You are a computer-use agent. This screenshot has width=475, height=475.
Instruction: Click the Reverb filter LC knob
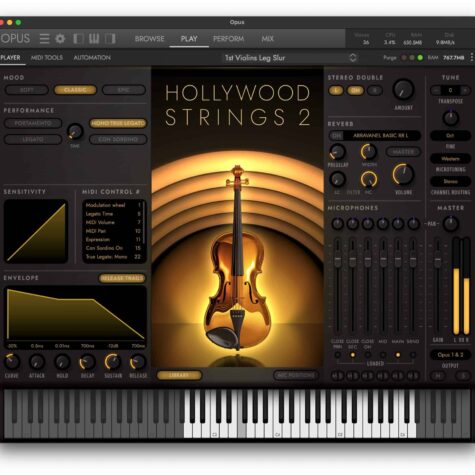click(337, 179)
